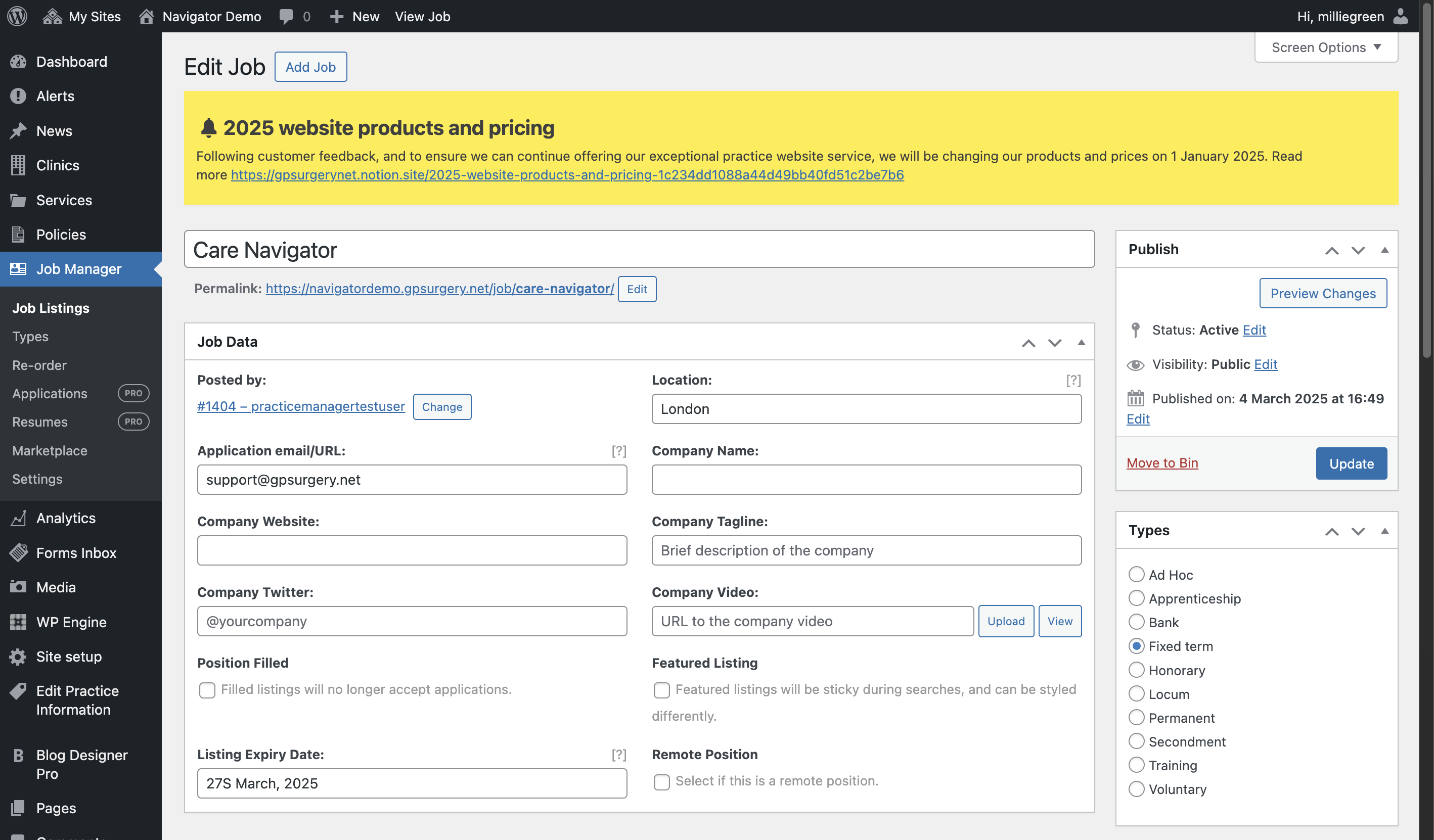
Task: Click the Clinics building icon
Action: pyautogui.click(x=18, y=165)
